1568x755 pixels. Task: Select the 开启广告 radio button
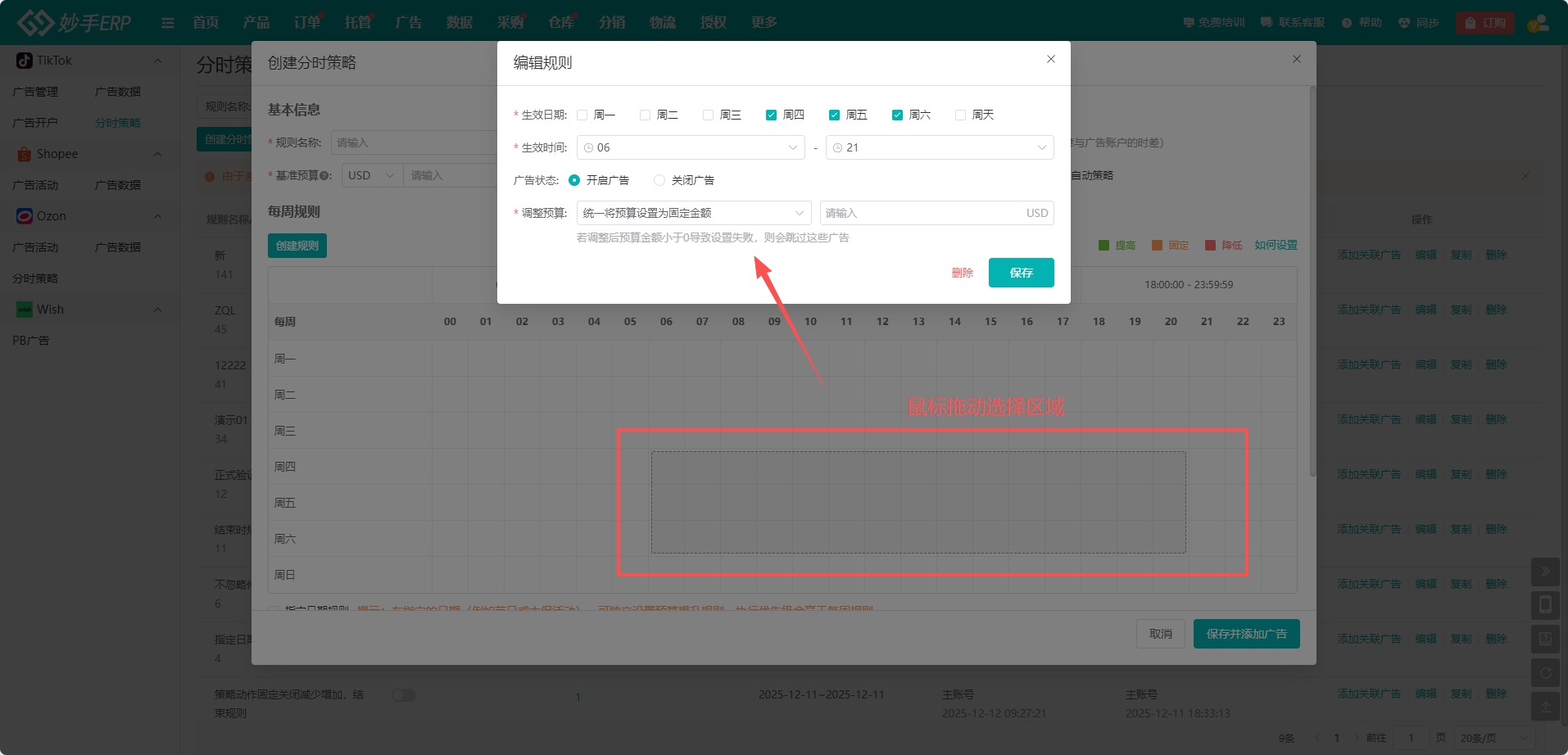click(574, 180)
